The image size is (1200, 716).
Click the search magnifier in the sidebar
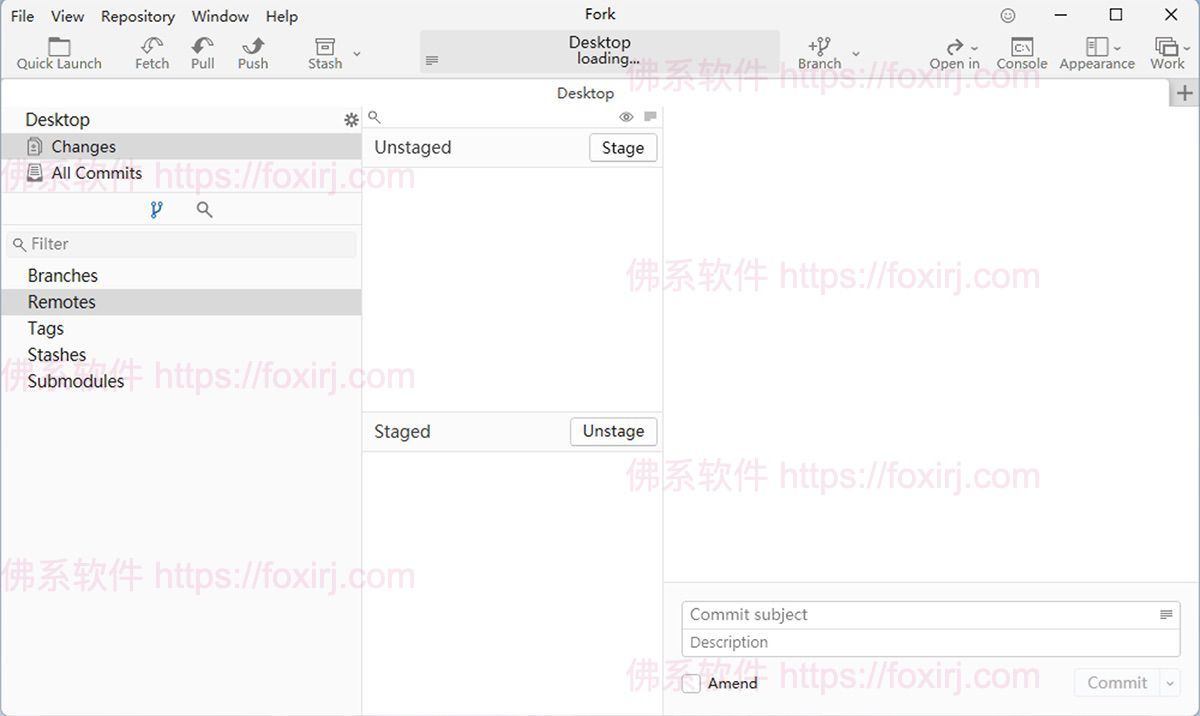204,210
